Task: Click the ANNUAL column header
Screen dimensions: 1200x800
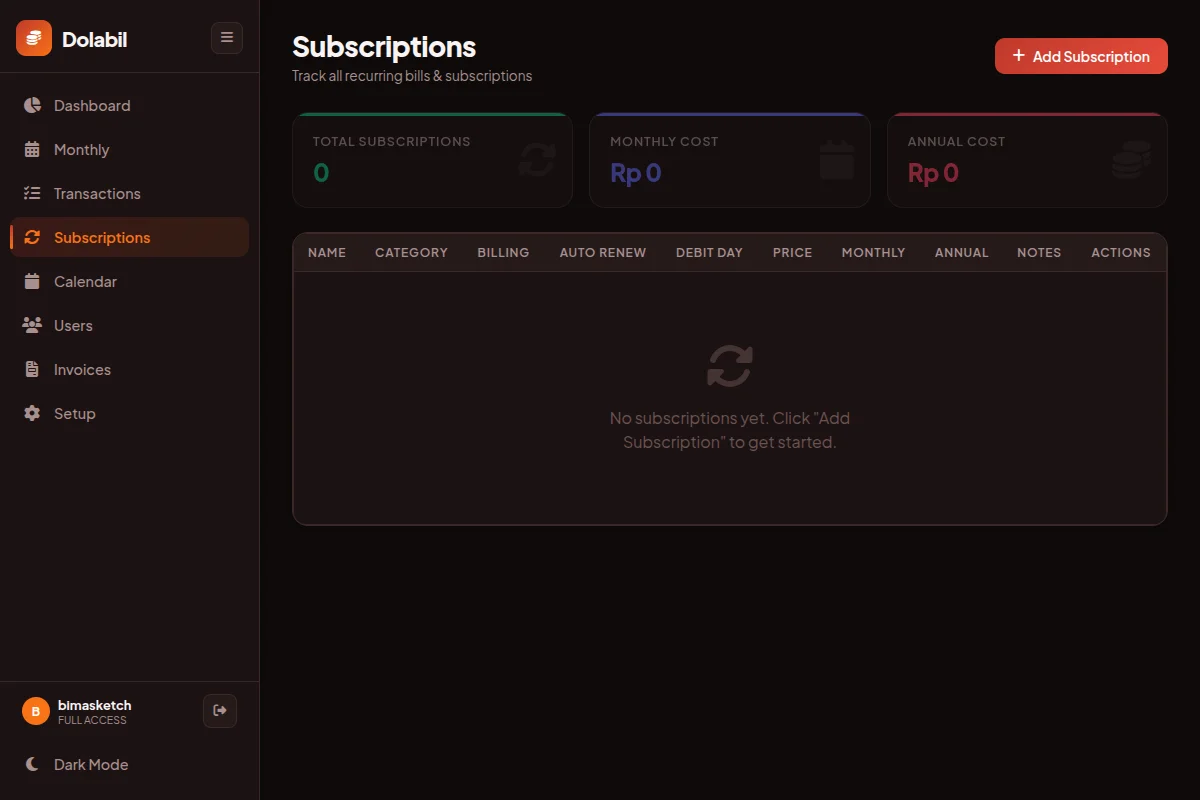Action: 961,252
